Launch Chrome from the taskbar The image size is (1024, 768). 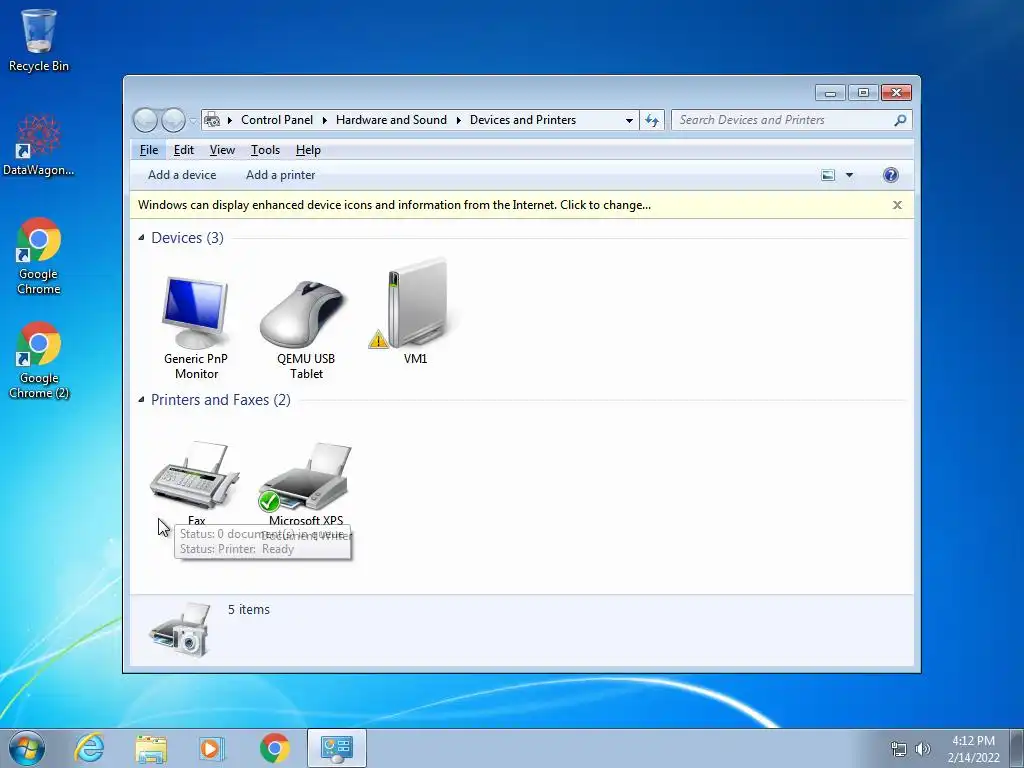point(274,748)
